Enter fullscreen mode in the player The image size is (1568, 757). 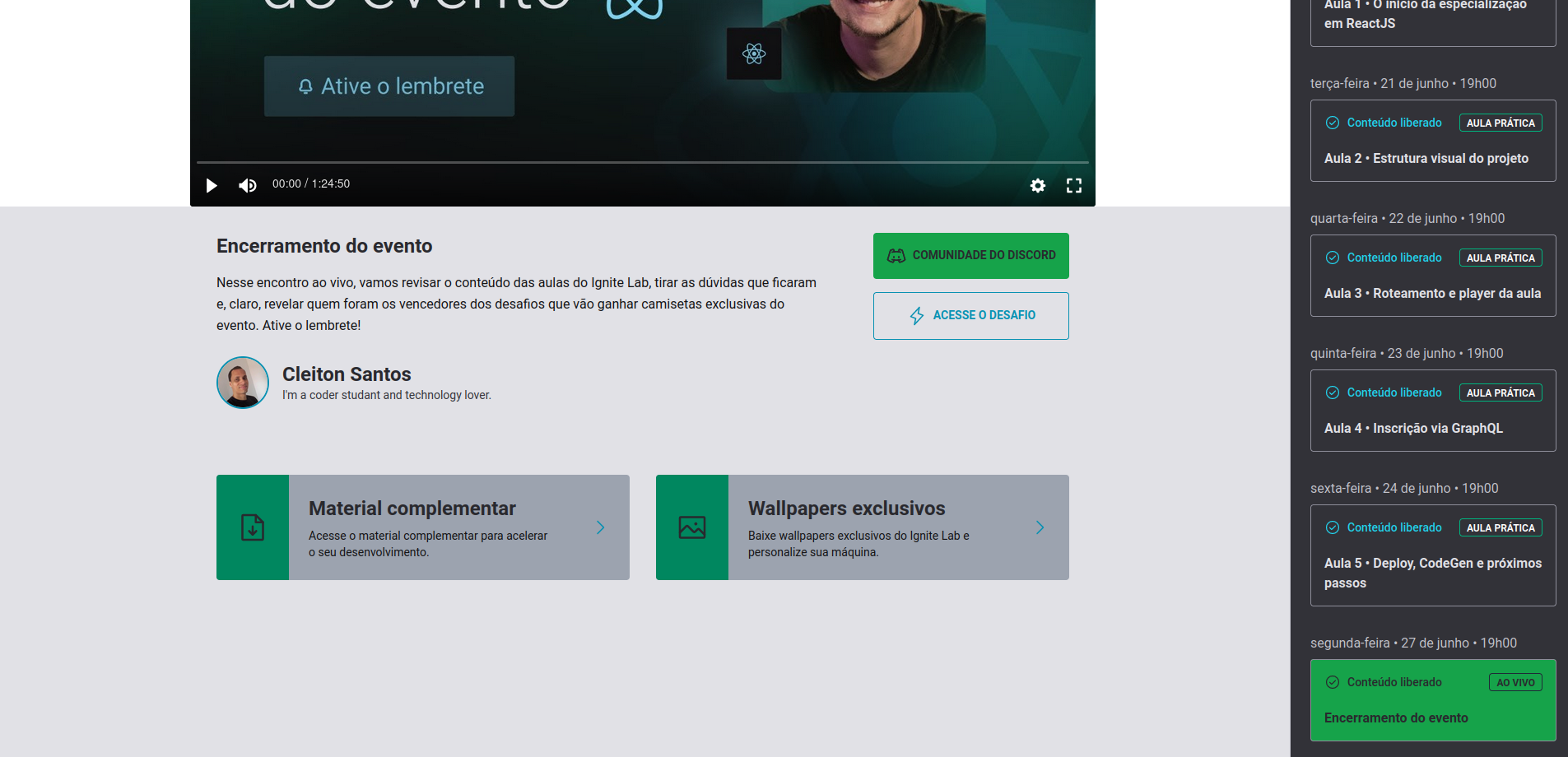(x=1073, y=185)
